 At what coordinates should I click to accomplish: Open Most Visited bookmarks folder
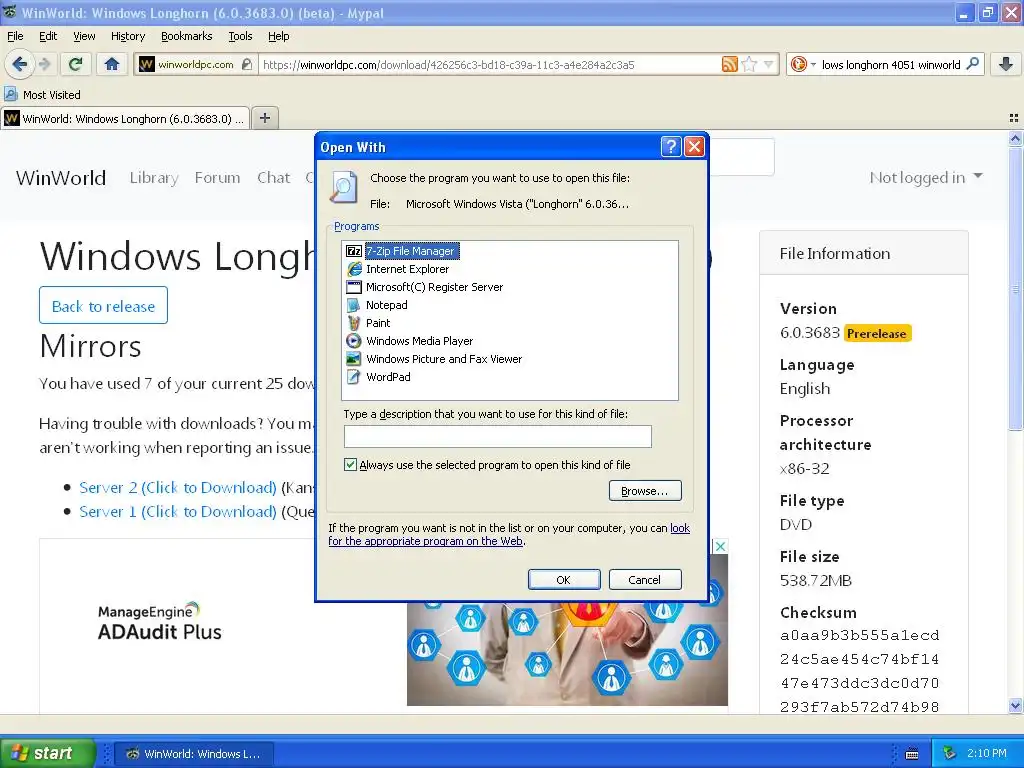coord(42,95)
